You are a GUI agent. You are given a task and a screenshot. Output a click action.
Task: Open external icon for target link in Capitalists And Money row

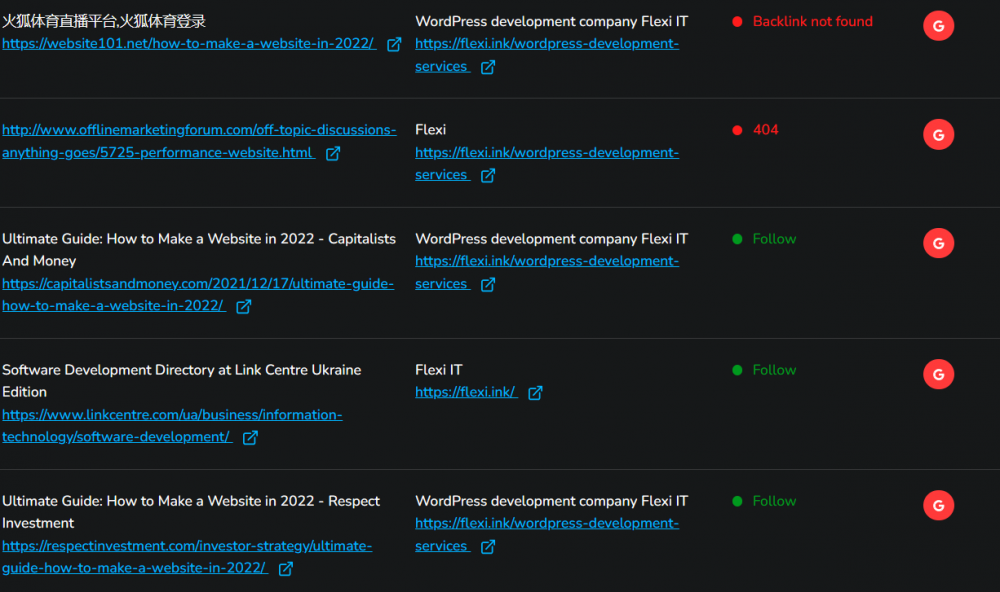click(488, 285)
